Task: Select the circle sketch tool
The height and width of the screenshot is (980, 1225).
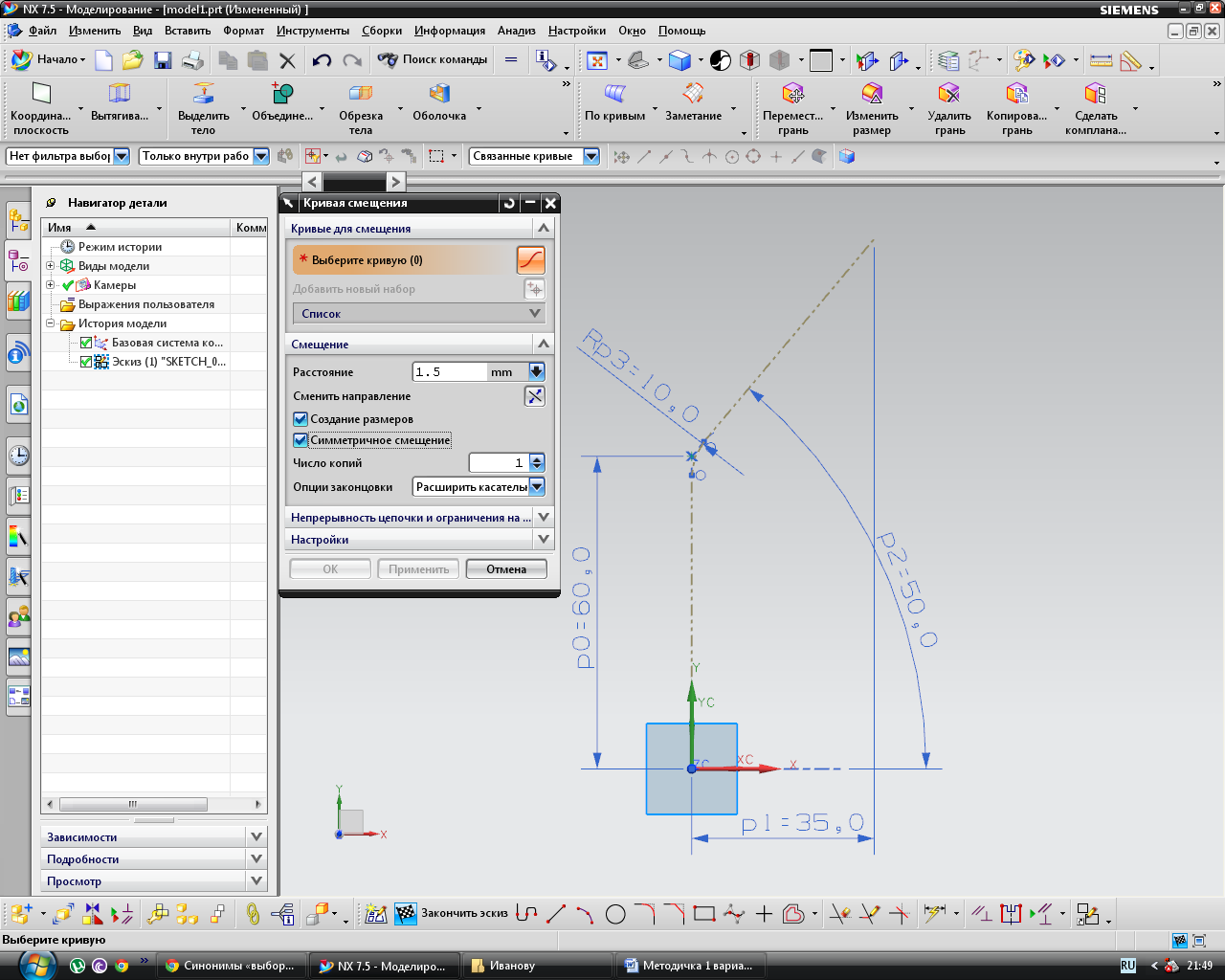Action: (615, 915)
